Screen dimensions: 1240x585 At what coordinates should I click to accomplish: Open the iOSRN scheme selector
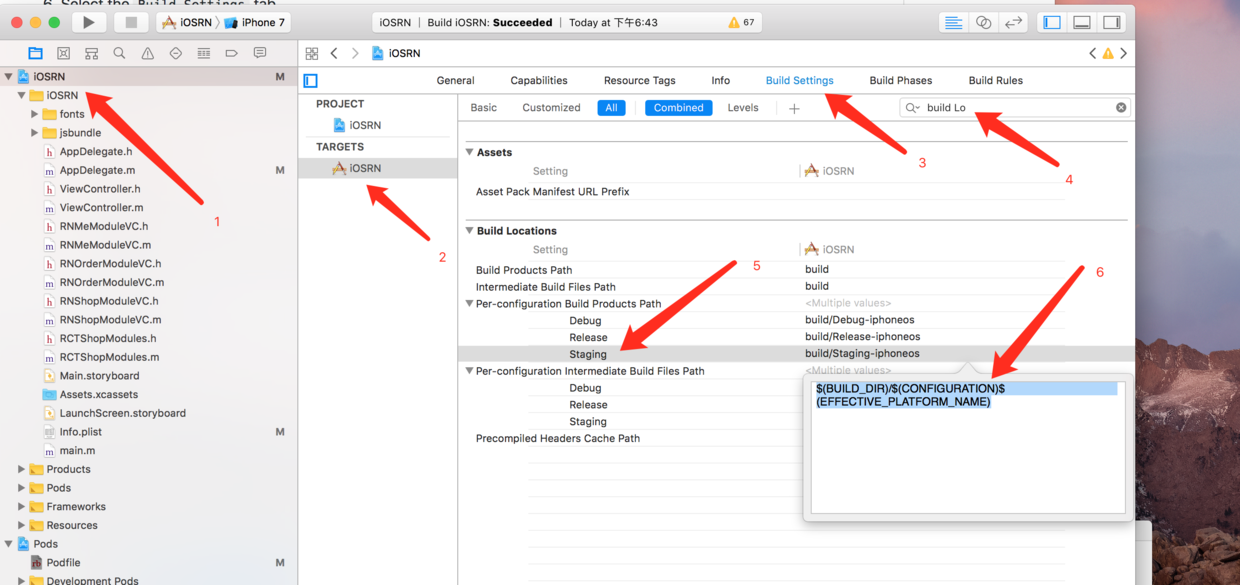tap(188, 22)
